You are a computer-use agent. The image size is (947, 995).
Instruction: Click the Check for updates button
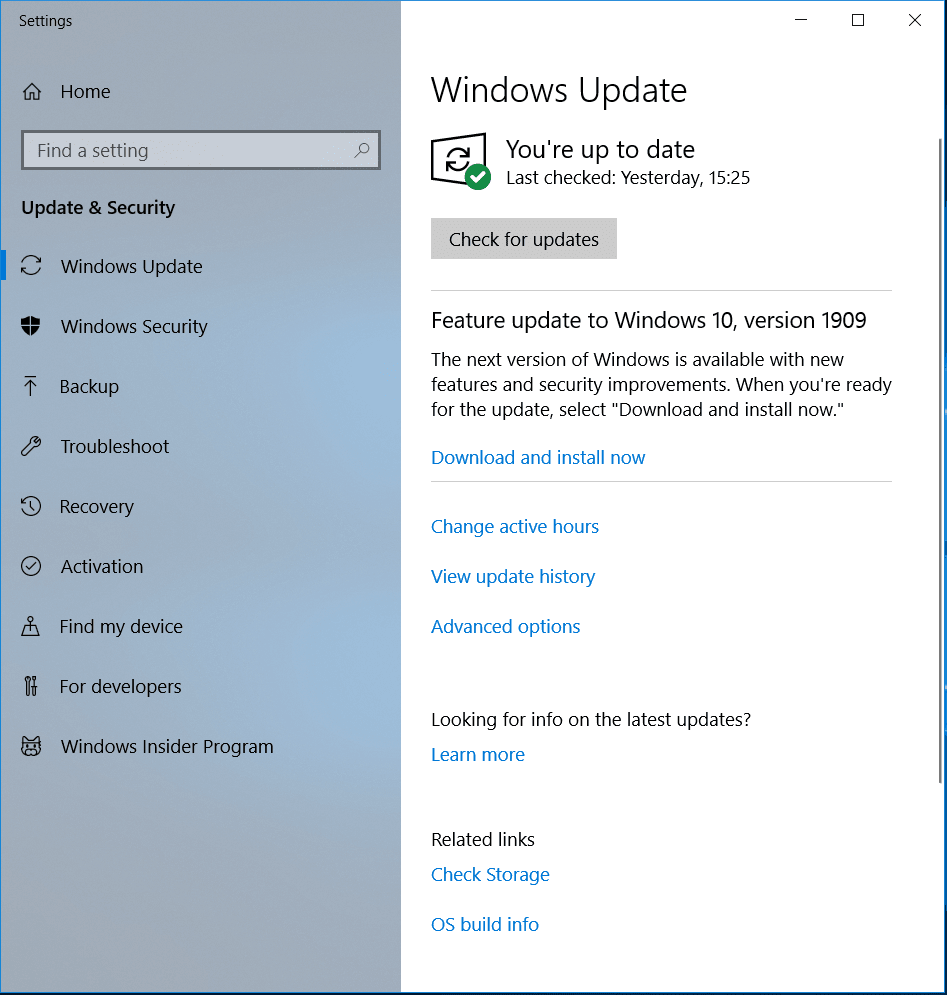click(524, 239)
